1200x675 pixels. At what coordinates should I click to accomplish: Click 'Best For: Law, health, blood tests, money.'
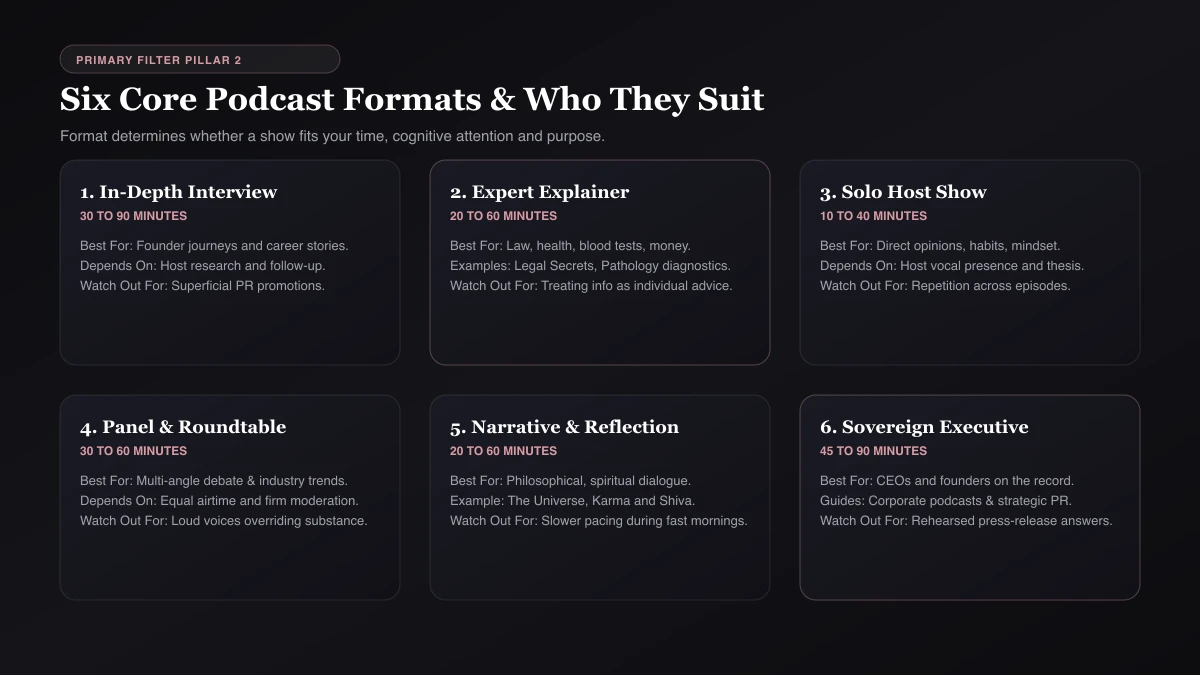[570, 246]
